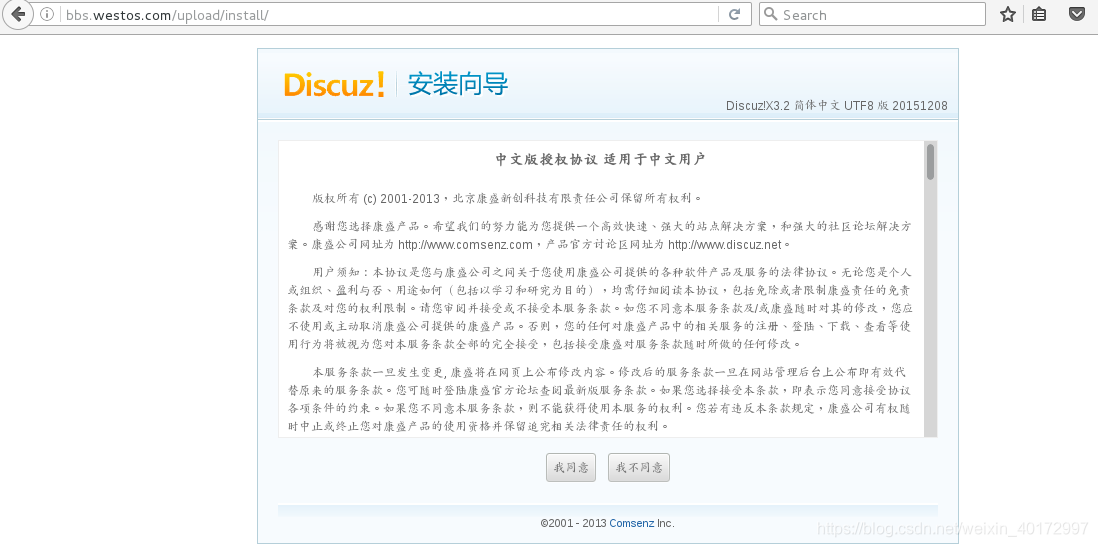Reload the page with the refresh icon
Image resolution: width=1098 pixels, height=547 pixels.
tap(735, 14)
